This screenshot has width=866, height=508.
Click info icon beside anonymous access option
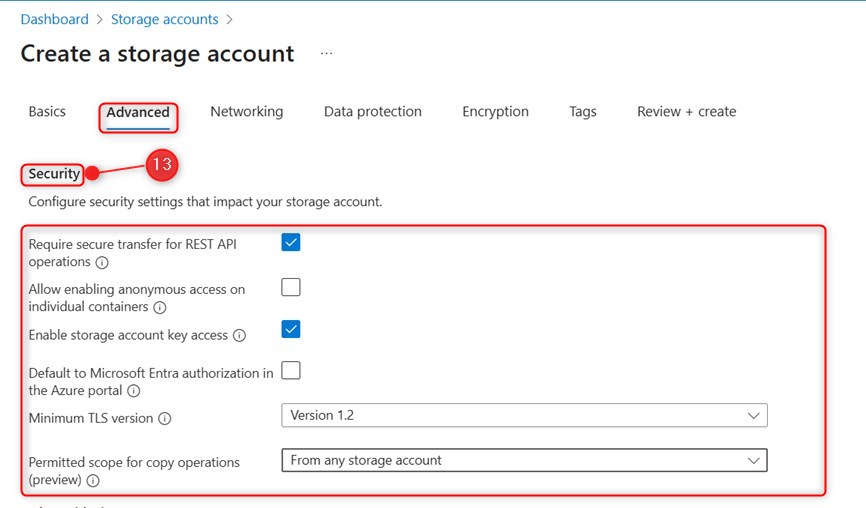tap(160, 308)
